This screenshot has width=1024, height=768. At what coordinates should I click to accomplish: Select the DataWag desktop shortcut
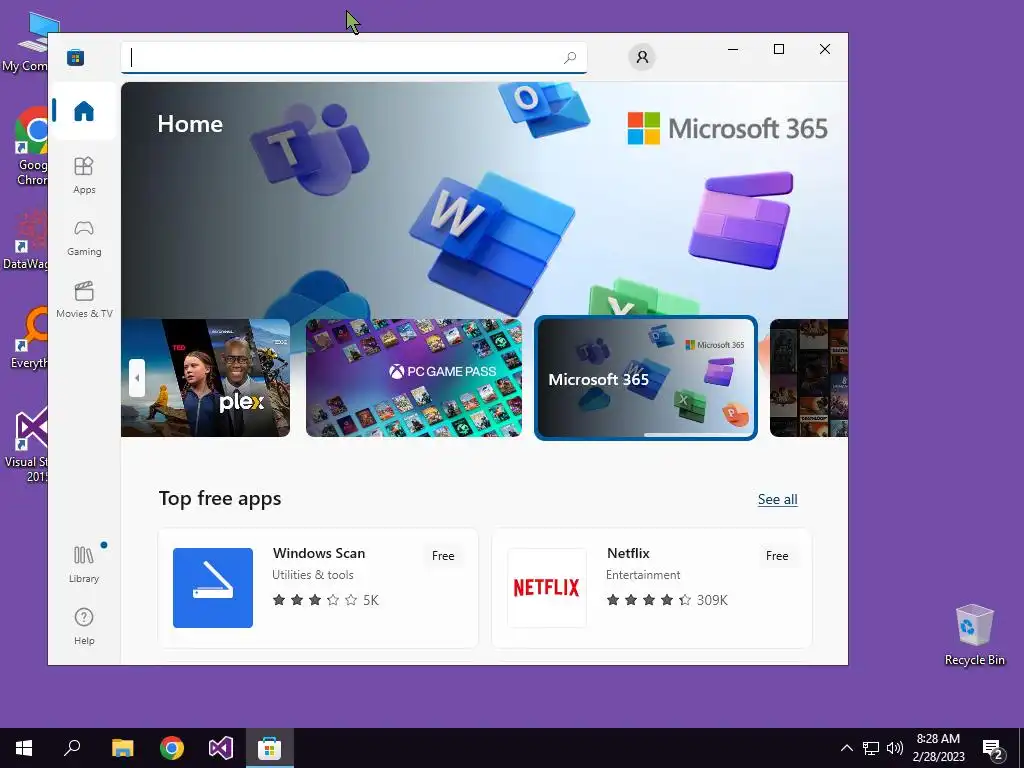(27, 240)
